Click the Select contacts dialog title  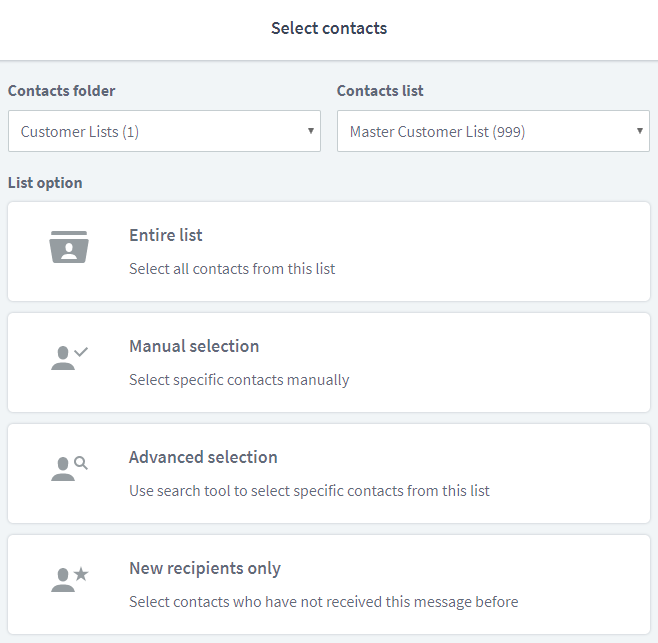pos(329,28)
